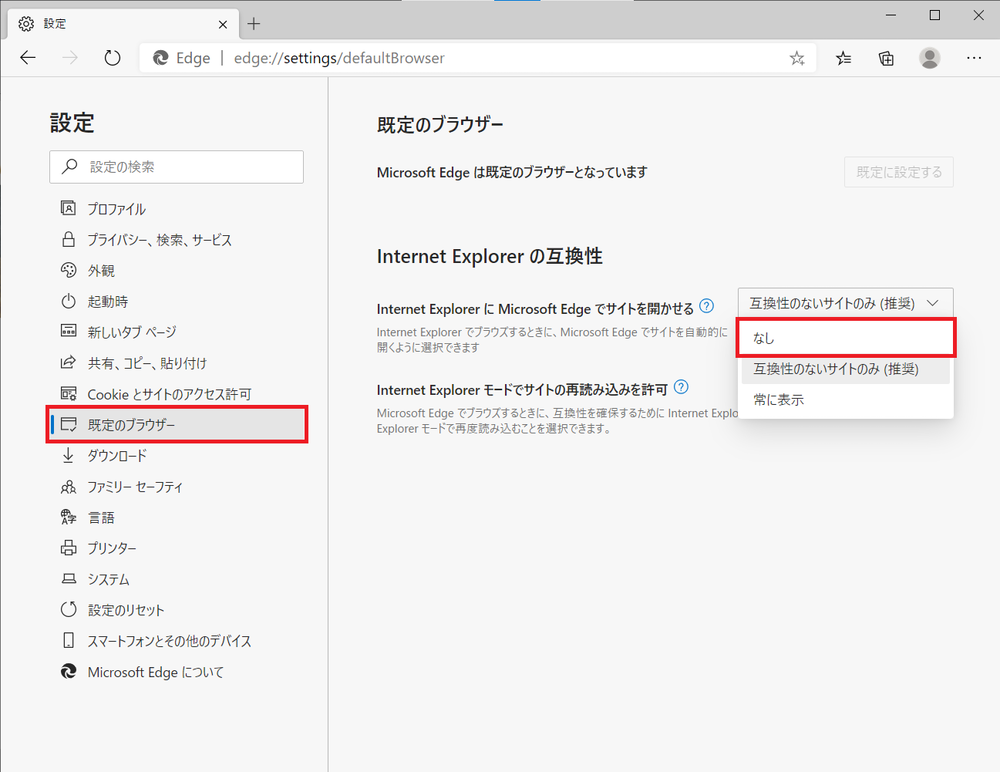Click the browser back arrow
The width and height of the screenshot is (1000, 772).
pos(28,58)
